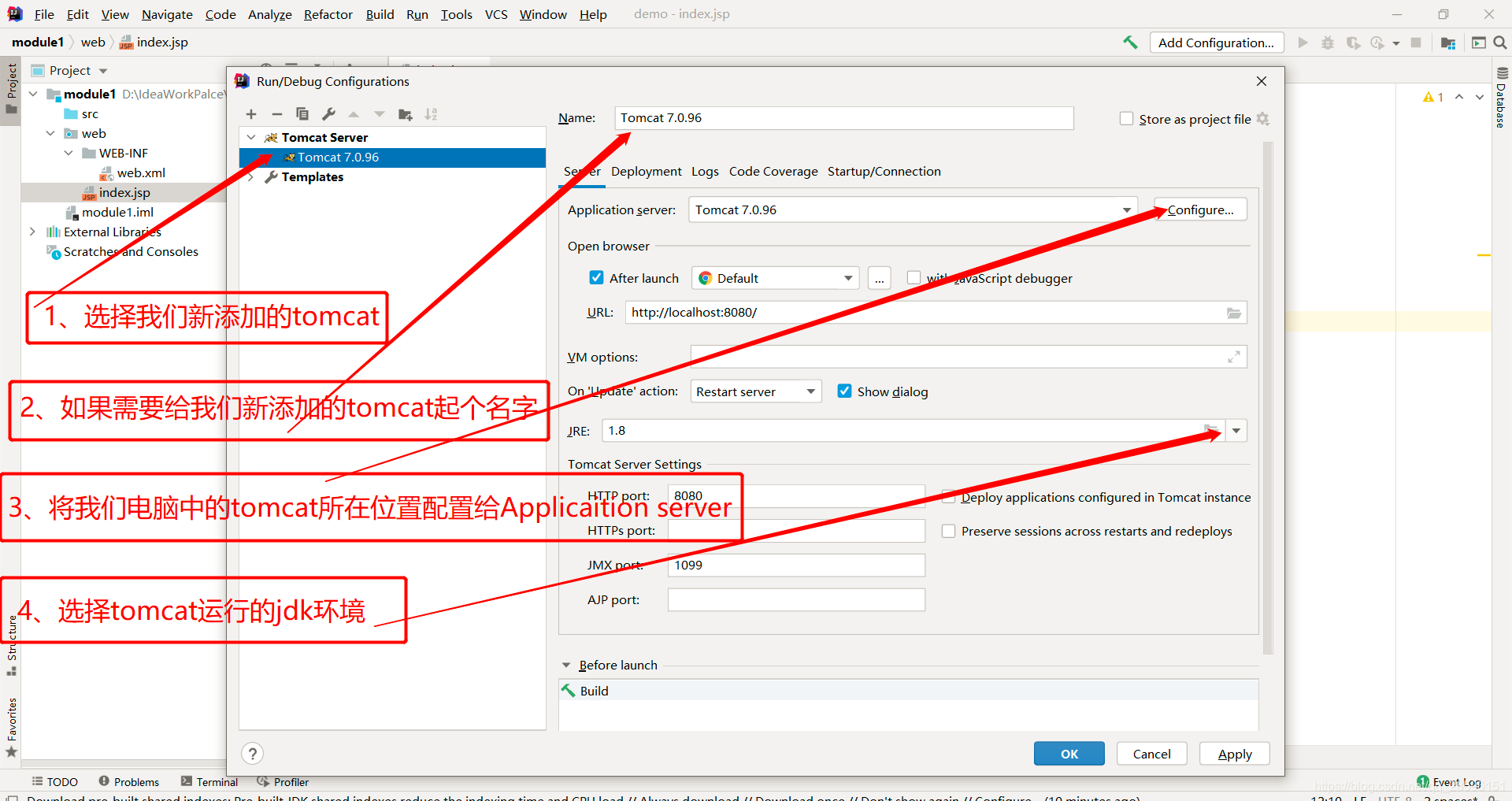Check Preserve sessions across restarts and redeploys

(x=948, y=532)
